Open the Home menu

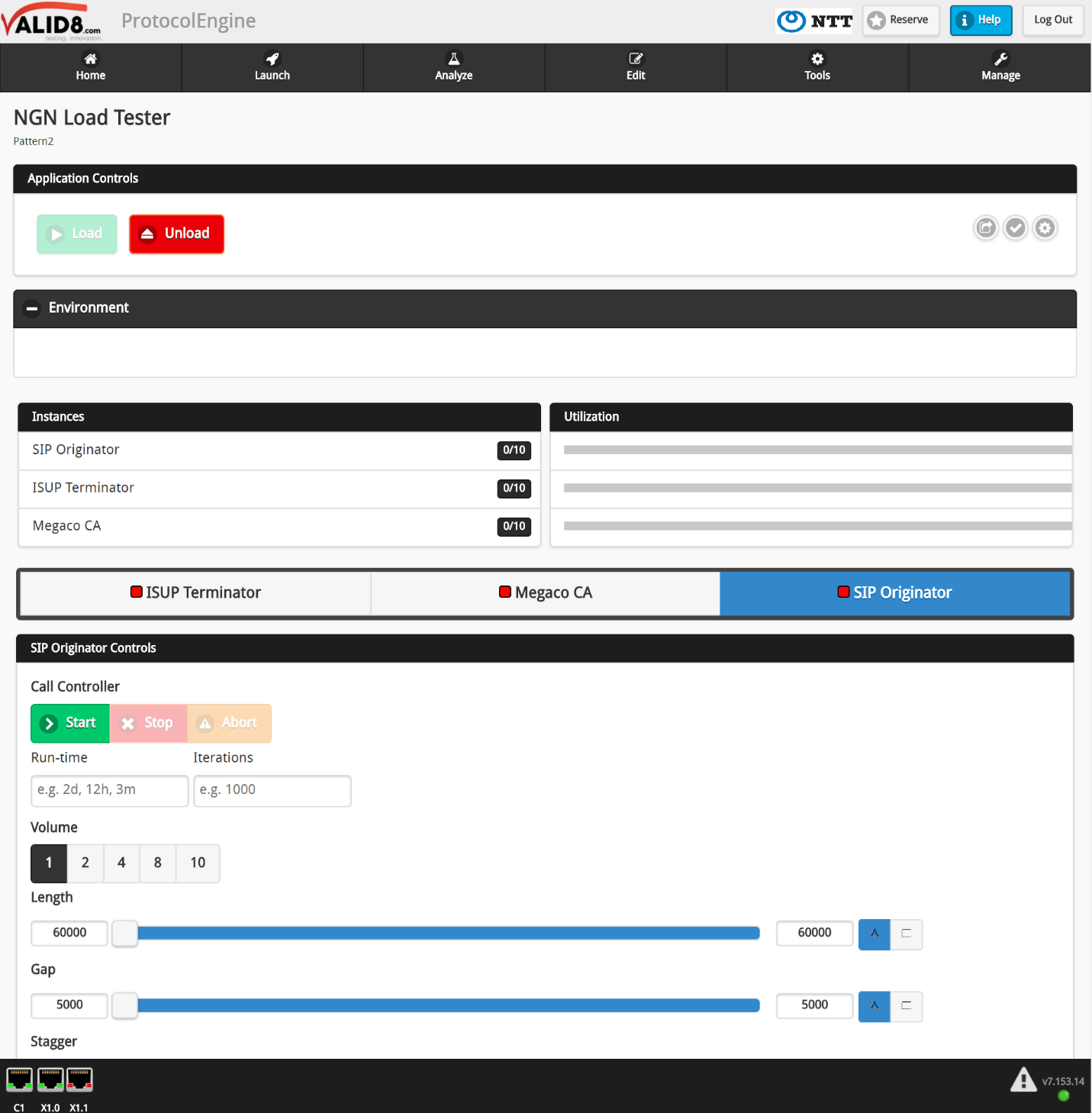click(91, 67)
